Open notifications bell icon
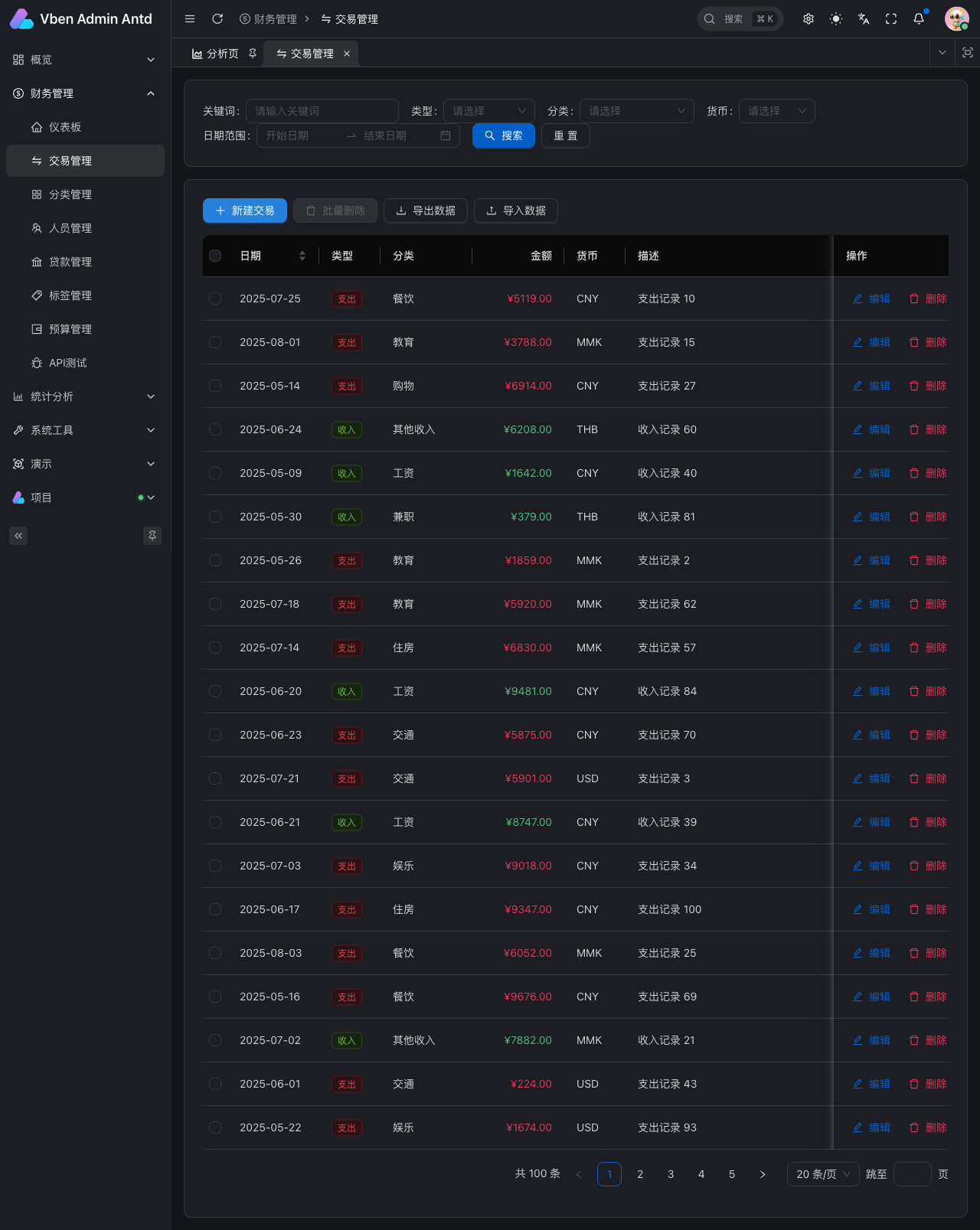Image resolution: width=980 pixels, height=1230 pixels. [x=919, y=19]
